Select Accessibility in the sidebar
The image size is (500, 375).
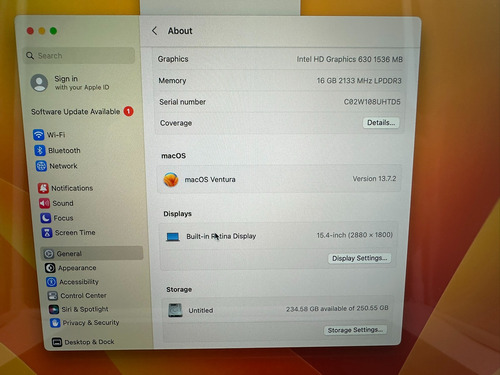[72, 282]
